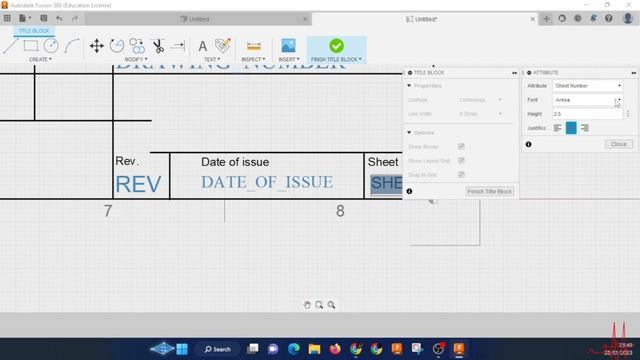Toggle the Show Layout Grid checkbox
The height and width of the screenshot is (360, 640).
[x=461, y=160]
